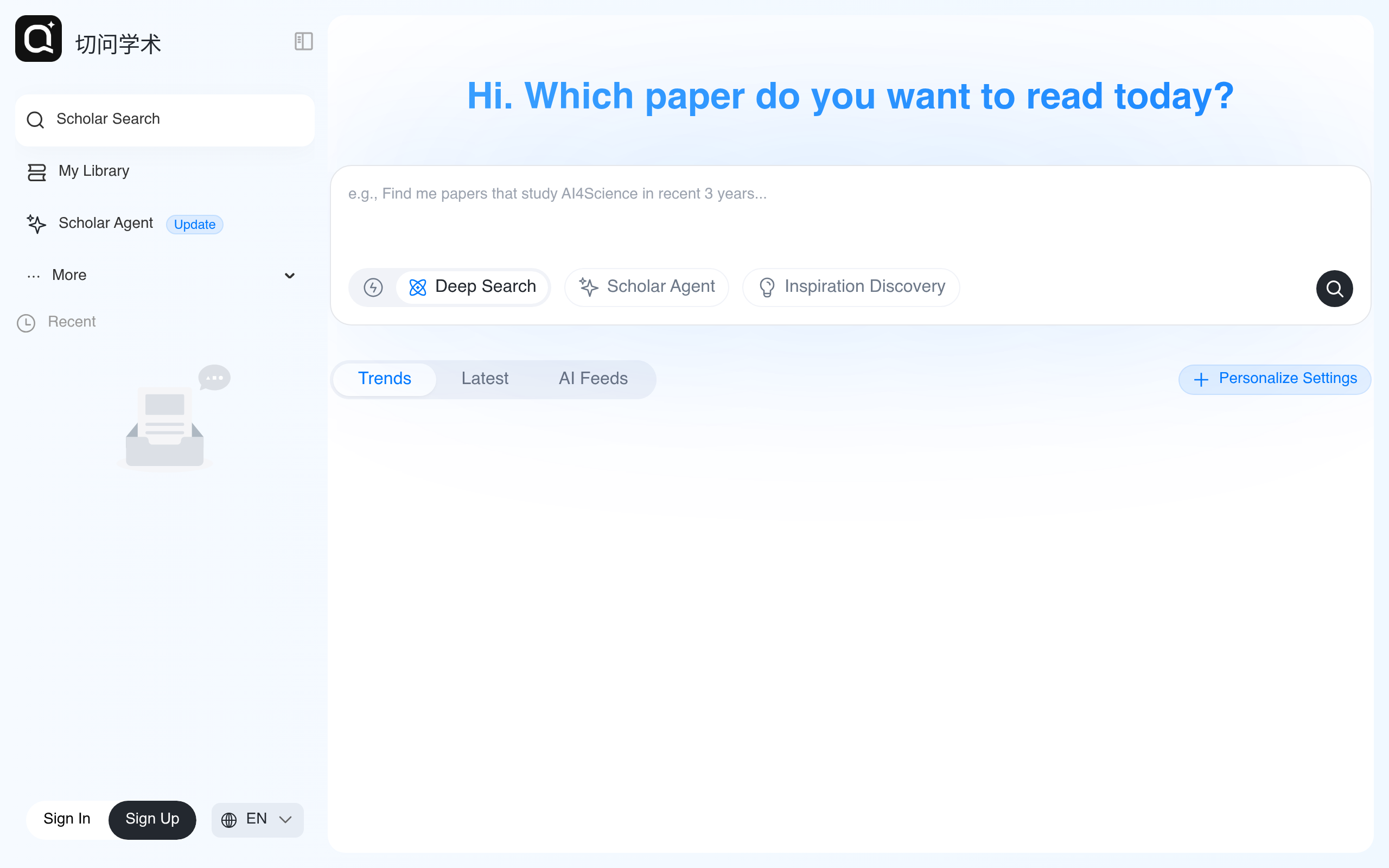Image resolution: width=1389 pixels, height=868 pixels.
Task: Click the Sign Up button
Action: pos(152,819)
